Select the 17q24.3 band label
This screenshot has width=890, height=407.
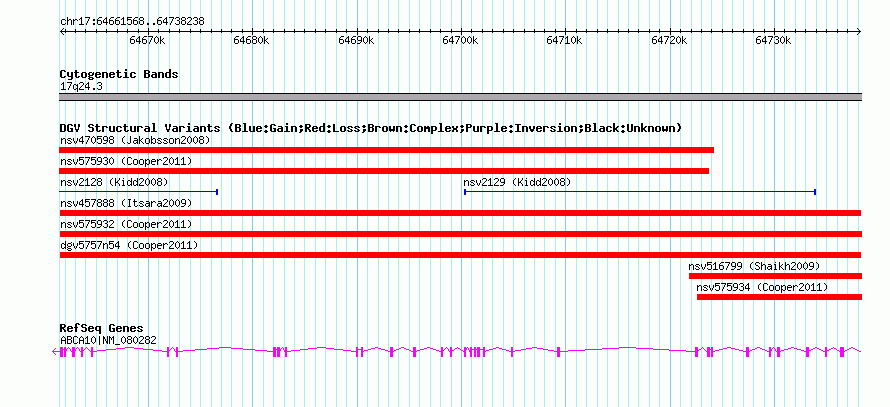(81, 87)
